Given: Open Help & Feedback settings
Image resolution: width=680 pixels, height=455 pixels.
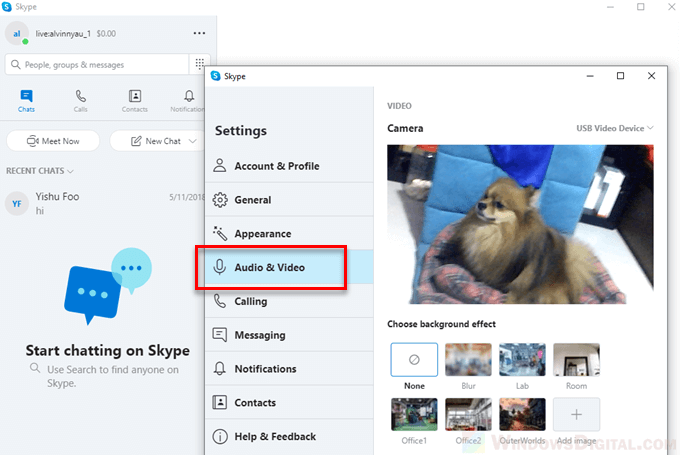Looking at the screenshot, I should point(289,436).
